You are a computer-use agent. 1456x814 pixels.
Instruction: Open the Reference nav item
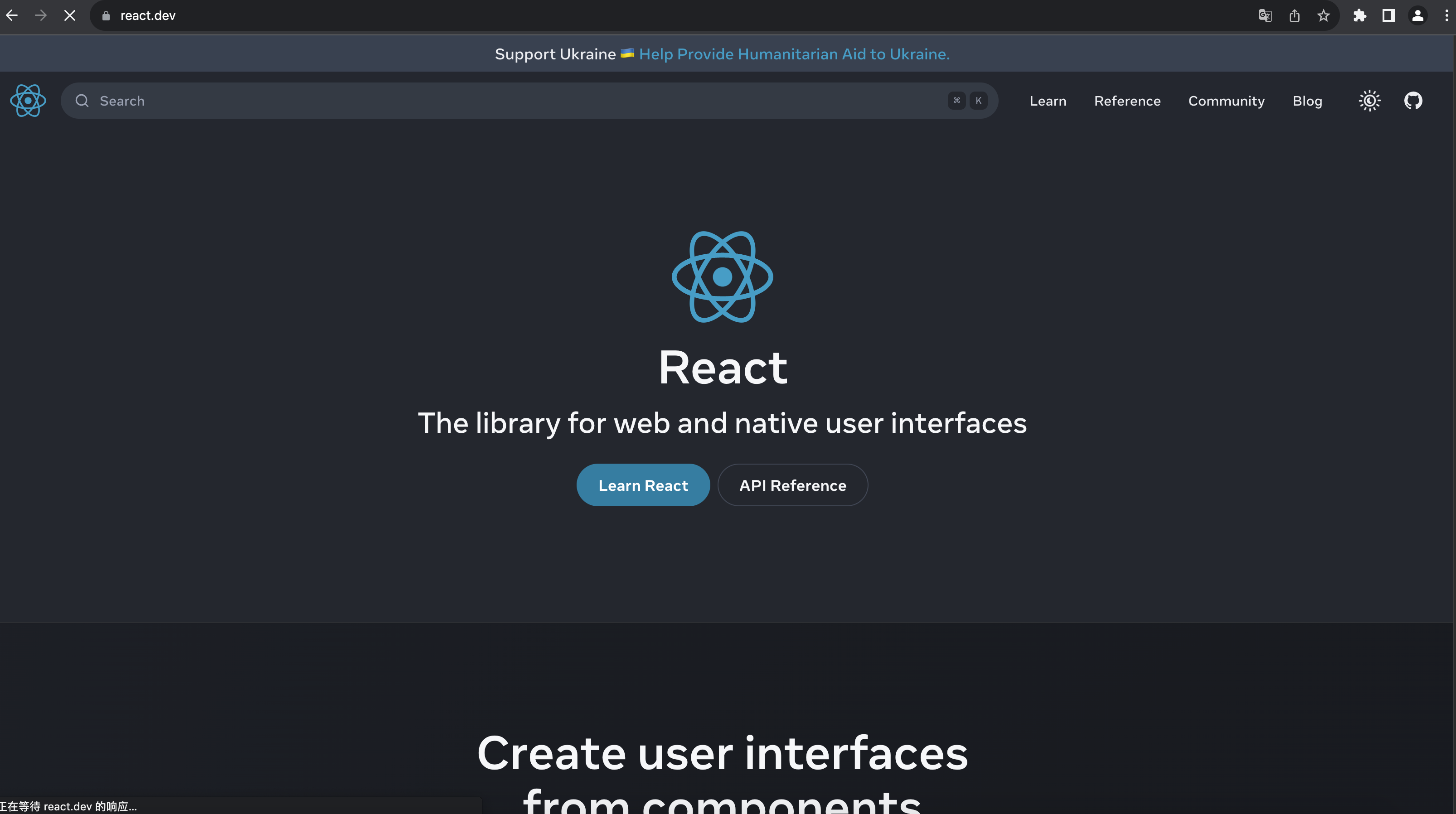[x=1127, y=101]
